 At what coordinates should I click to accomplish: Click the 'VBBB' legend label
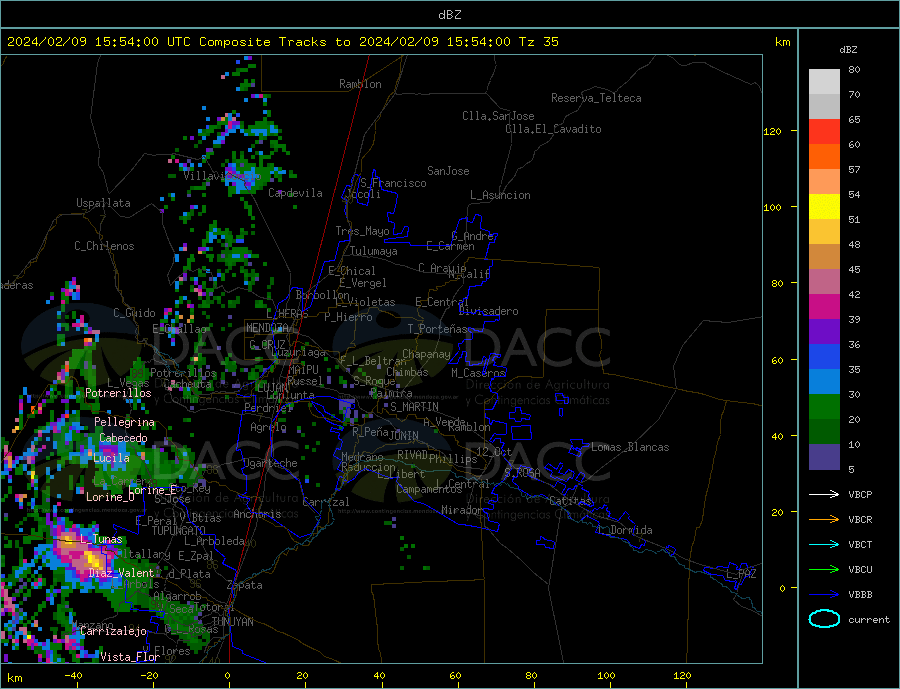point(860,594)
